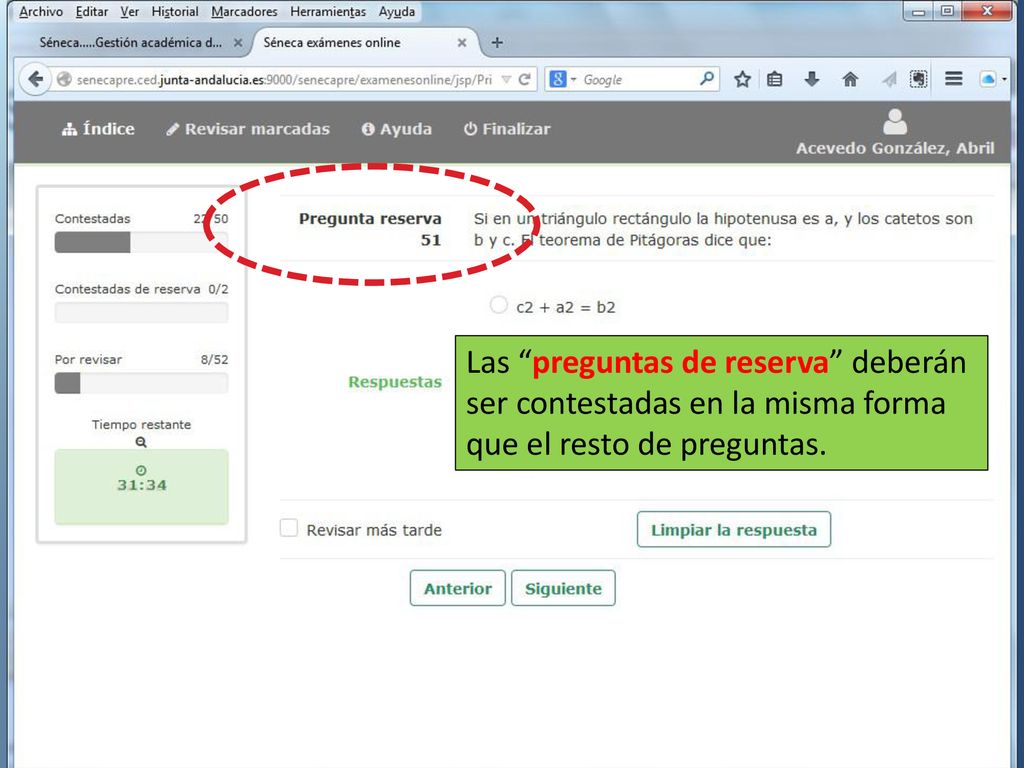Click the search magnifier icon in search box
1024x768 pixels.
pyautogui.click(x=707, y=79)
